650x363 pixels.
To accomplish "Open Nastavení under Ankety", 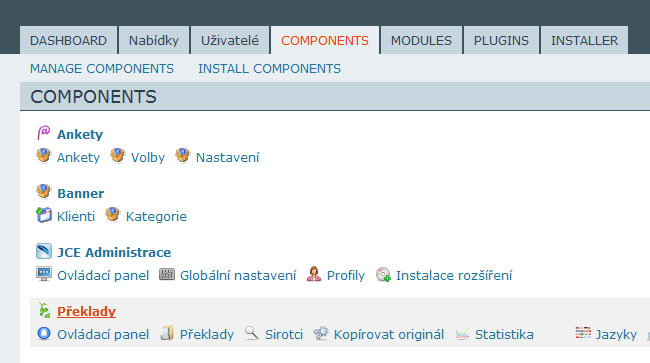I will (228, 157).
